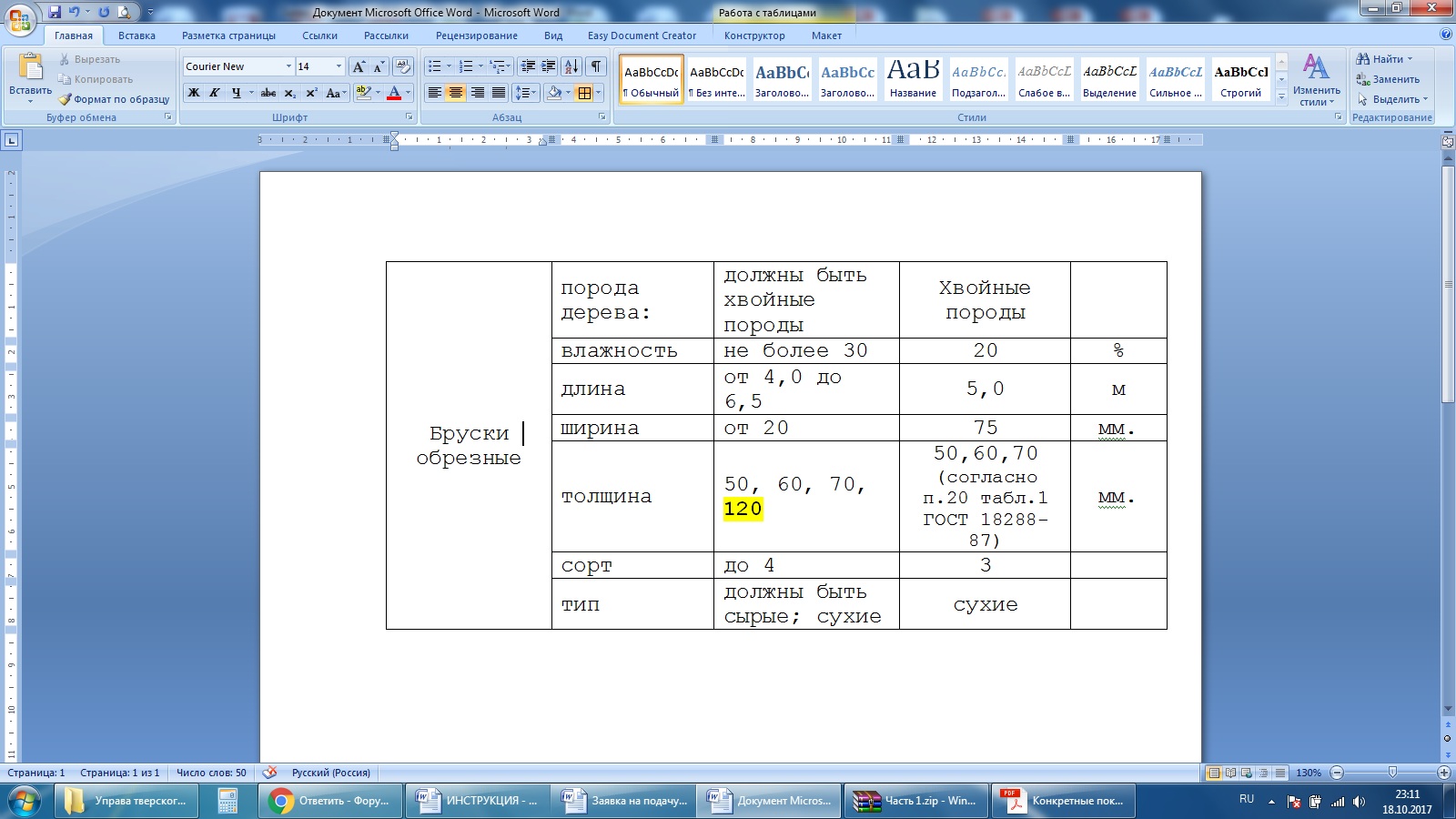This screenshot has width=1456, height=819.
Task: Toggle bold formatting (Ж)
Action: tap(194, 93)
